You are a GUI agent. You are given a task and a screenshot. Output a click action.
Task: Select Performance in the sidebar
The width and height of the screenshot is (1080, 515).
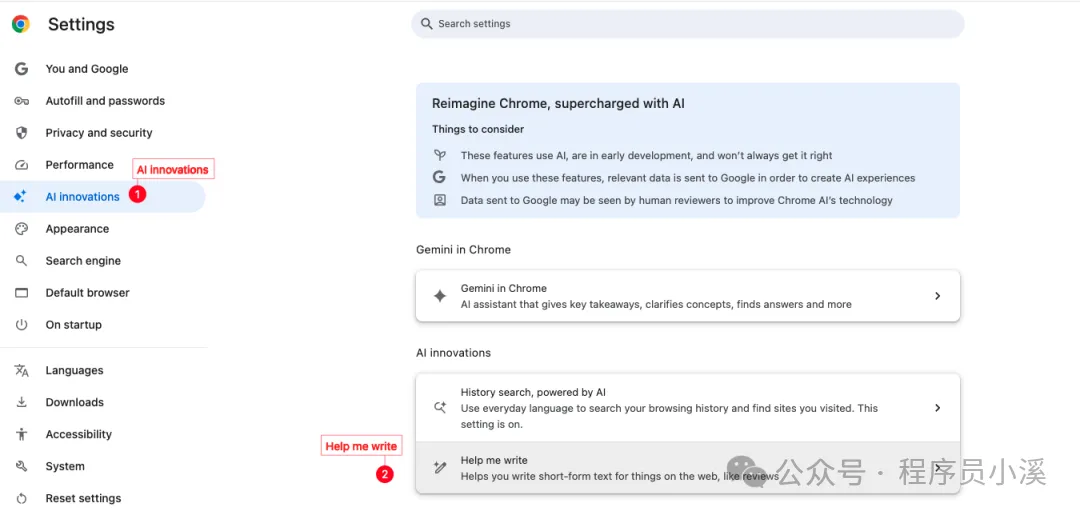click(x=79, y=165)
